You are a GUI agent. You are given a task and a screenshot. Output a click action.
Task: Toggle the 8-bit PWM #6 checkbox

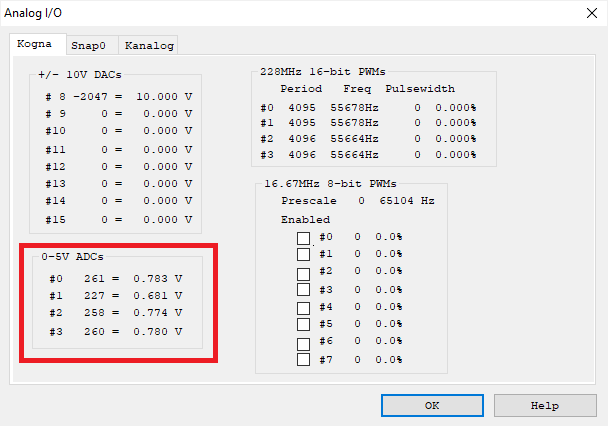pyautogui.click(x=304, y=343)
